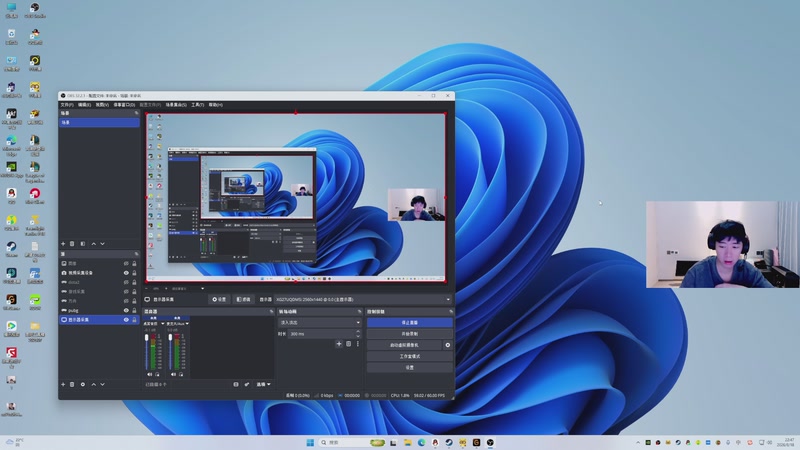Move scene up with Scenes panel up arrow
This screenshot has width=800, height=450.
pos(93,244)
